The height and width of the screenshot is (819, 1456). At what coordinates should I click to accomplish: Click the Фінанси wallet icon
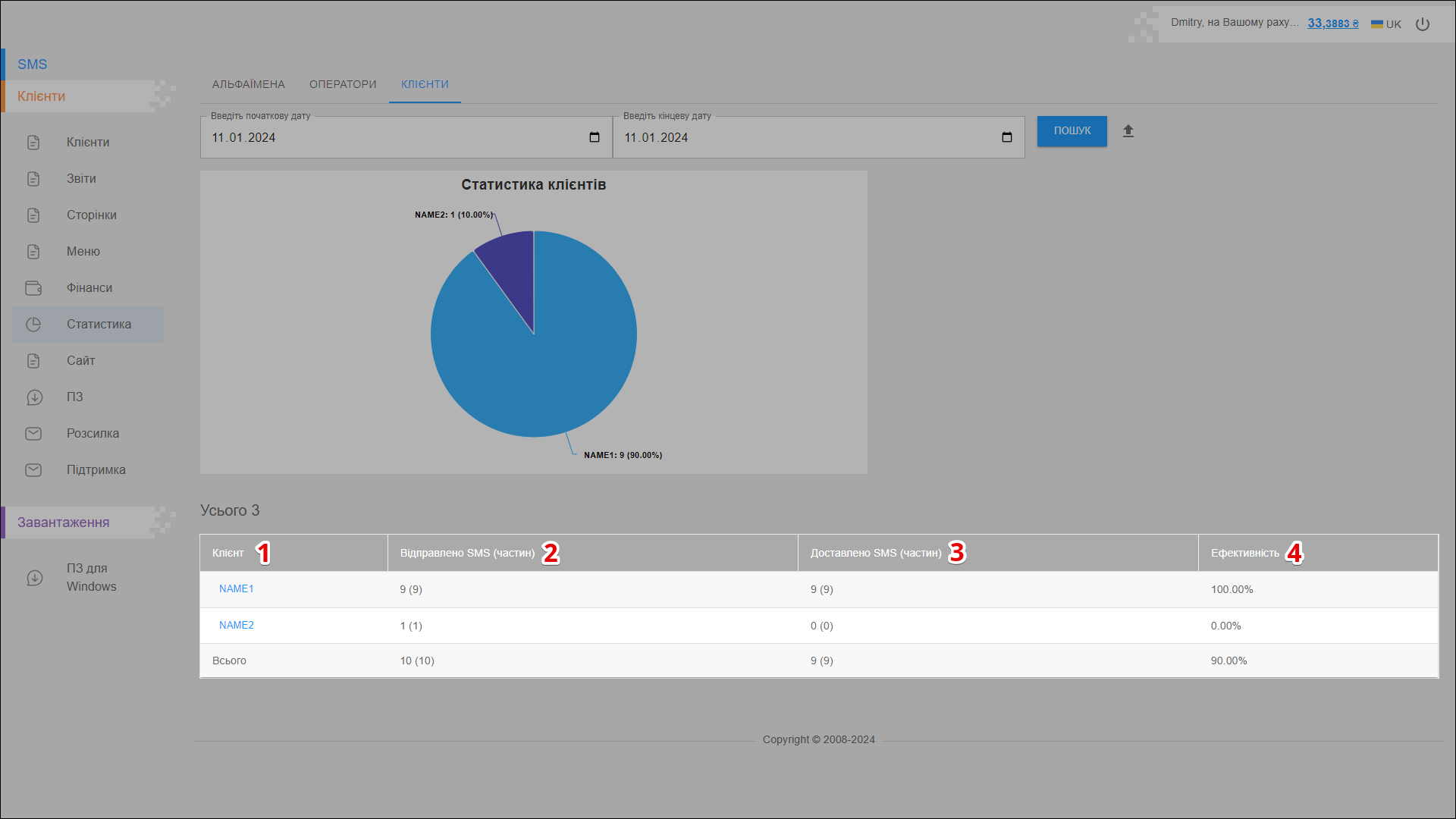point(33,288)
